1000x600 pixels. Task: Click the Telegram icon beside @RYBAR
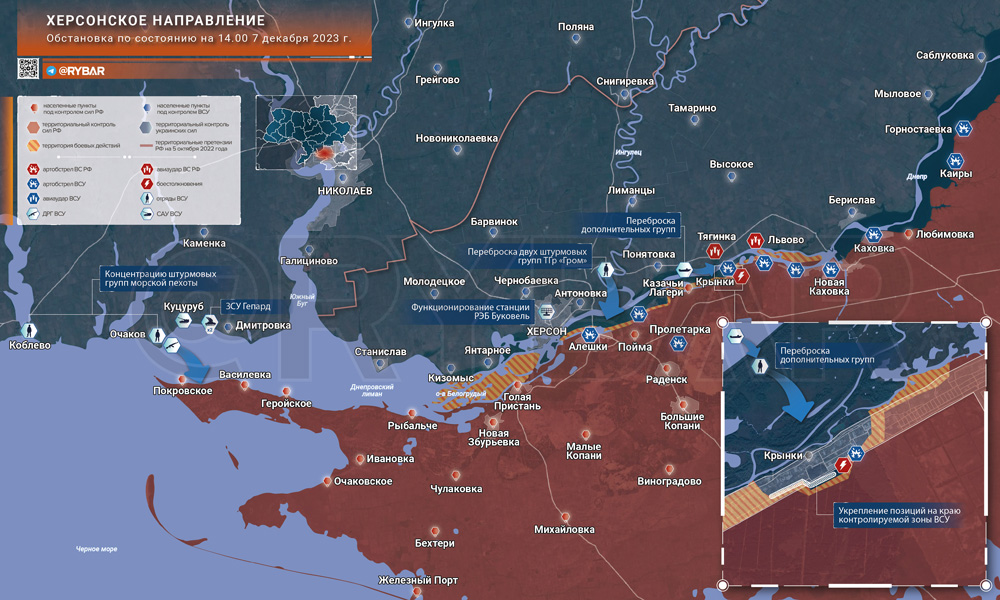point(51,71)
